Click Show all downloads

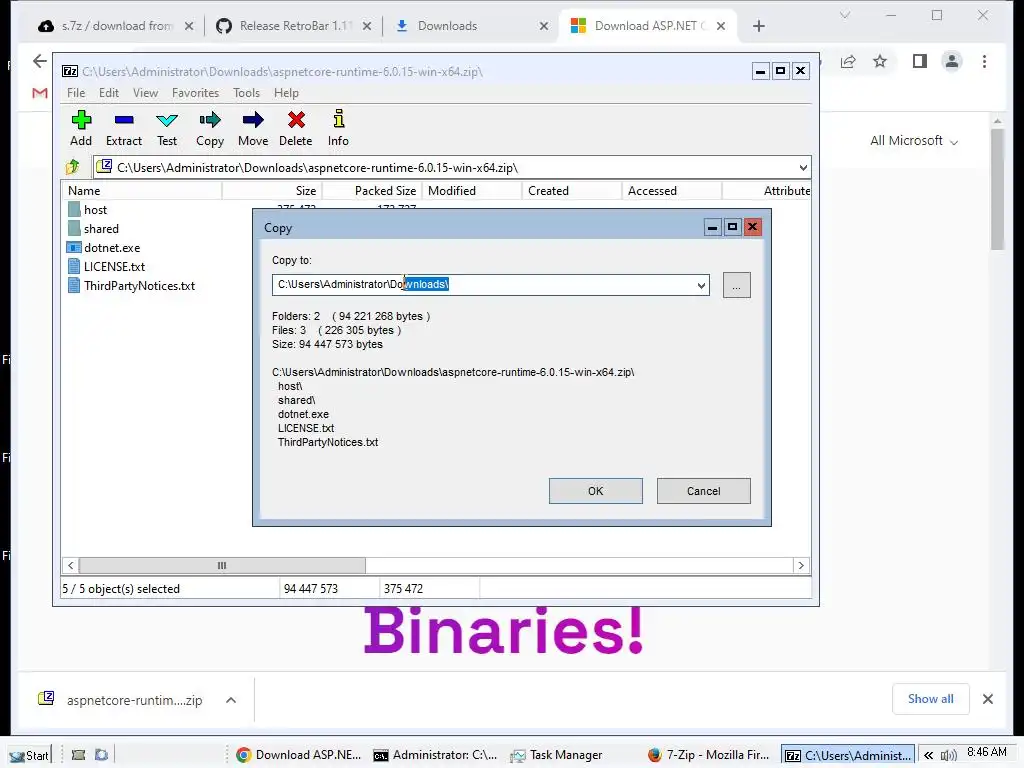930,699
